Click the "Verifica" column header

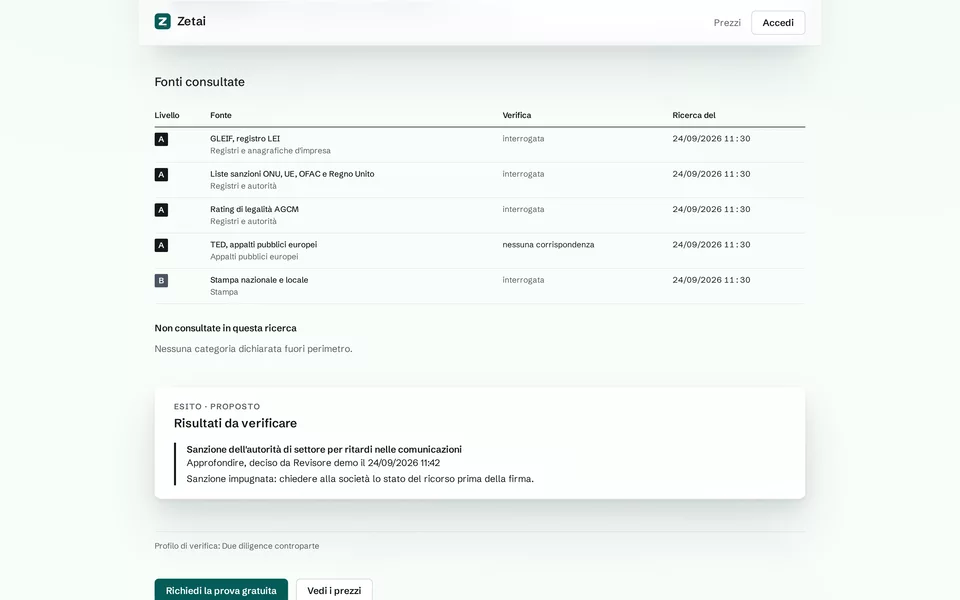517,115
